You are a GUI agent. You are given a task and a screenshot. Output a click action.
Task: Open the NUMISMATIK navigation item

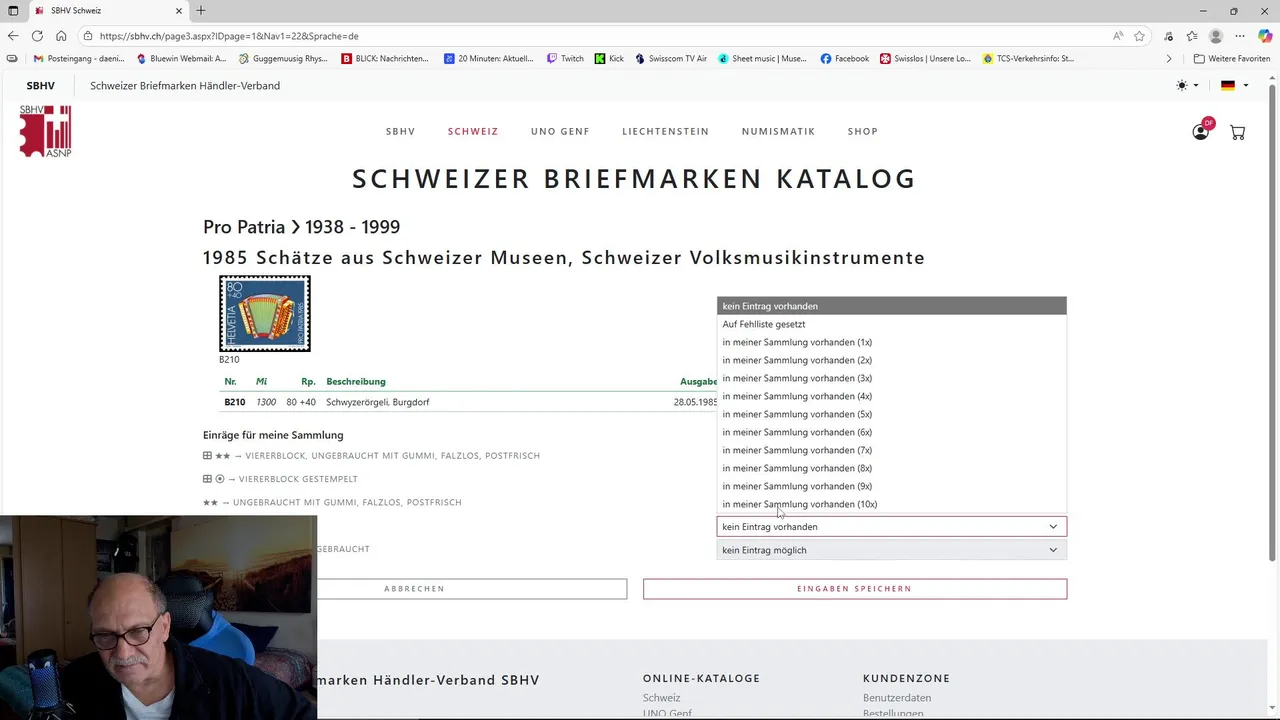click(778, 131)
